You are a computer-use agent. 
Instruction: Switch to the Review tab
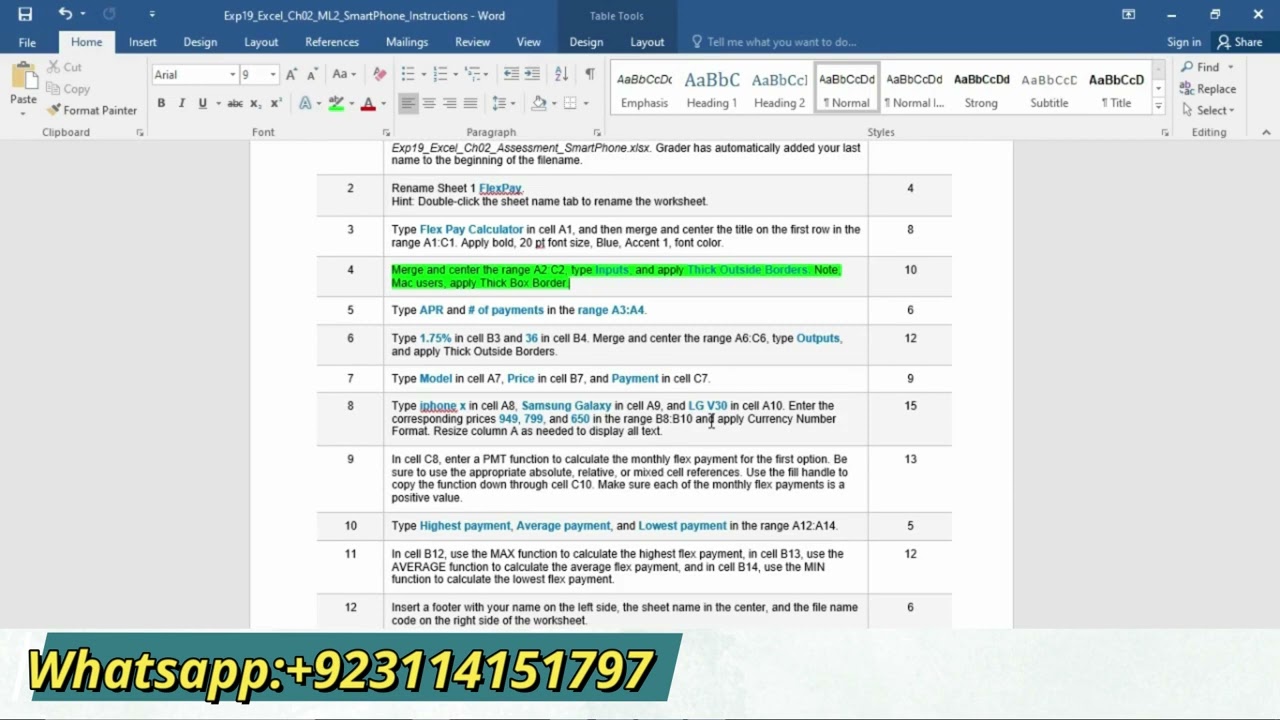(472, 42)
